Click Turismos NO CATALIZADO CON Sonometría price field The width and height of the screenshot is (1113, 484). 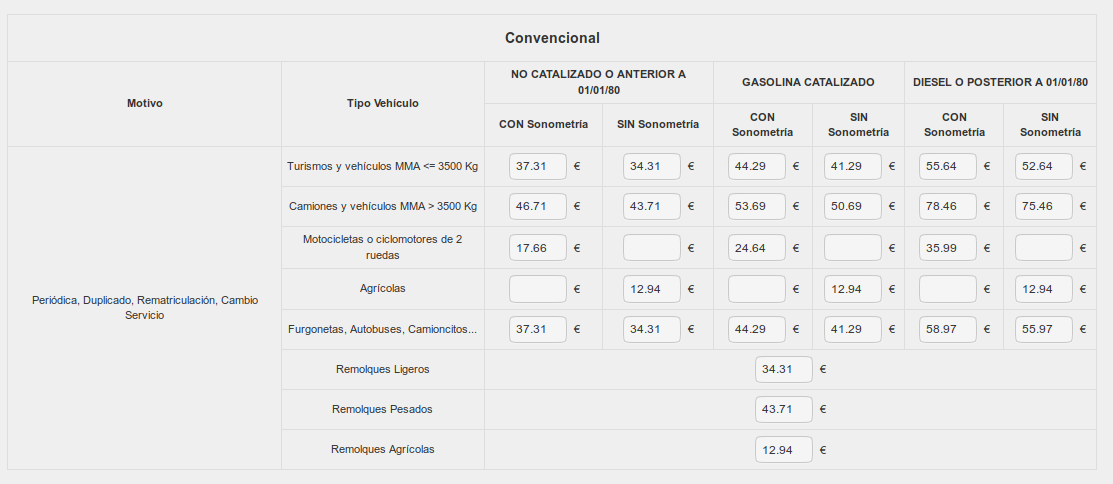click(x=538, y=166)
